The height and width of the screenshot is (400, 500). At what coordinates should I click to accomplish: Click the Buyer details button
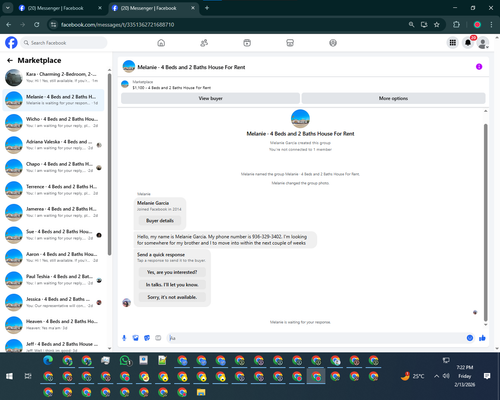(160, 221)
